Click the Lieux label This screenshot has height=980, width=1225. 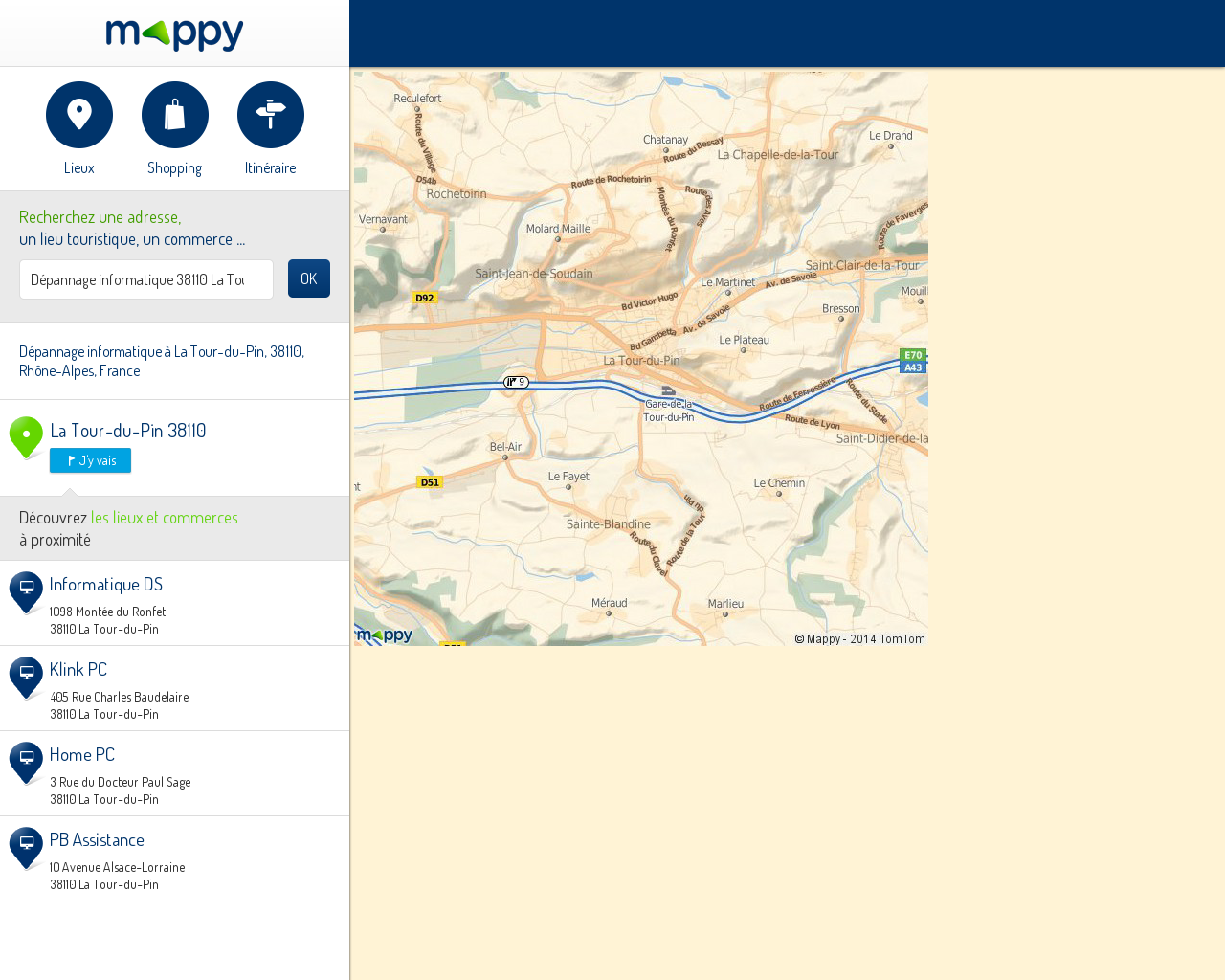click(x=79, y=167)
